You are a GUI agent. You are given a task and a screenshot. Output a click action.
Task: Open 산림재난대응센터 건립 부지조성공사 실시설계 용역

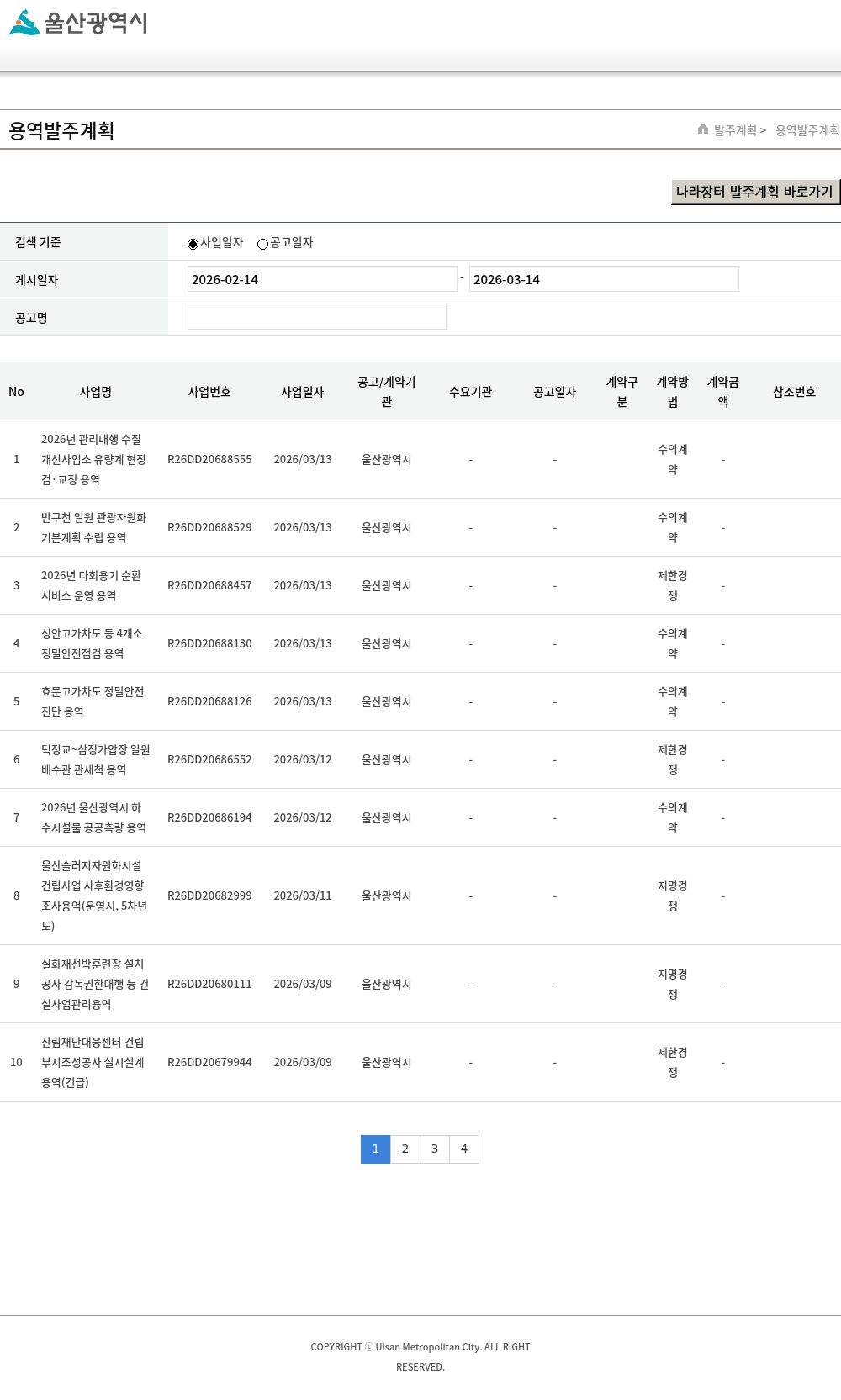pos(93,1062)
